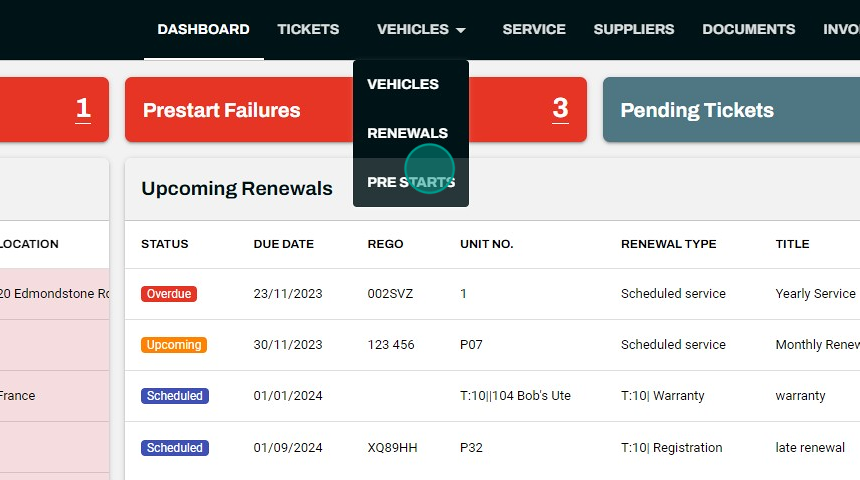This screenshot has width=860, height=480.
Task: Sort by the Due Date column header
Action: [x=284, y=244]
